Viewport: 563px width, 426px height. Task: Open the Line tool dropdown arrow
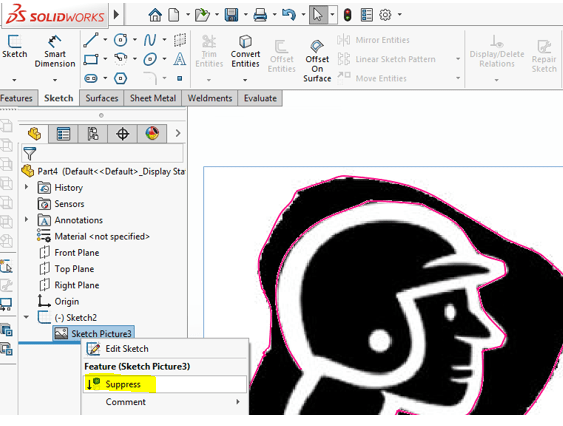105,40
